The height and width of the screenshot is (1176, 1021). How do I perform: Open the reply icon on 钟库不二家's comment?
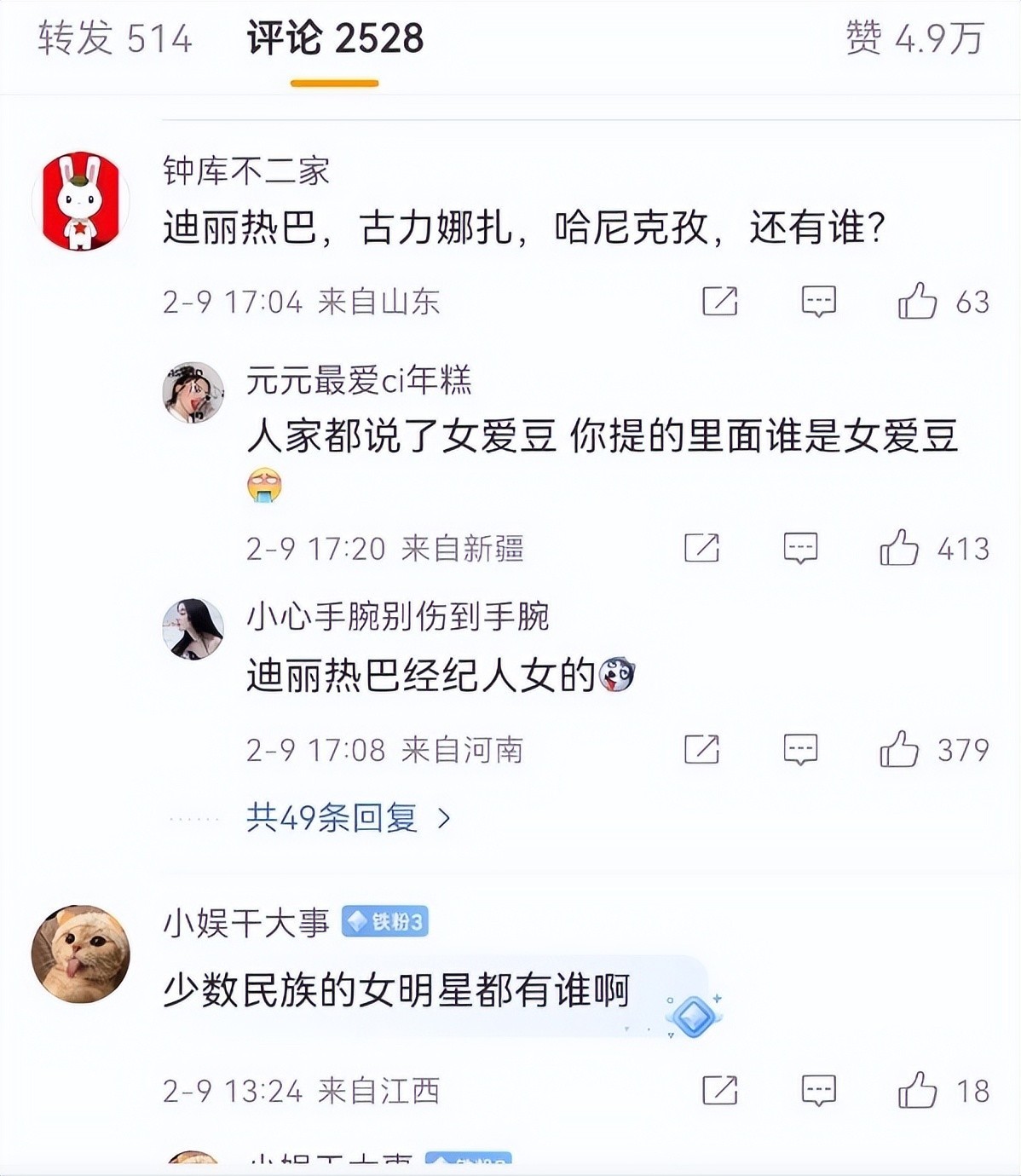pyautogui.click(x=818, y=301)
